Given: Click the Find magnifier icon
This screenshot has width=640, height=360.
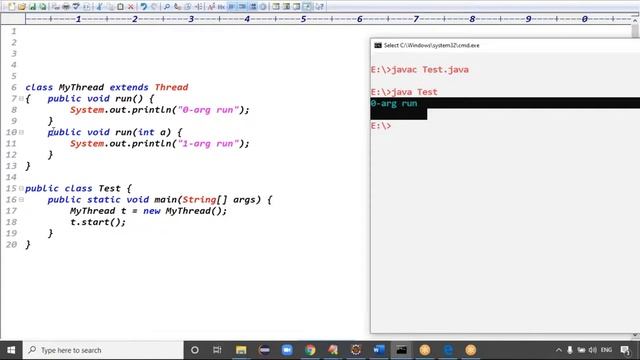Looking at the screenshot, I should (x=167, y=7).
